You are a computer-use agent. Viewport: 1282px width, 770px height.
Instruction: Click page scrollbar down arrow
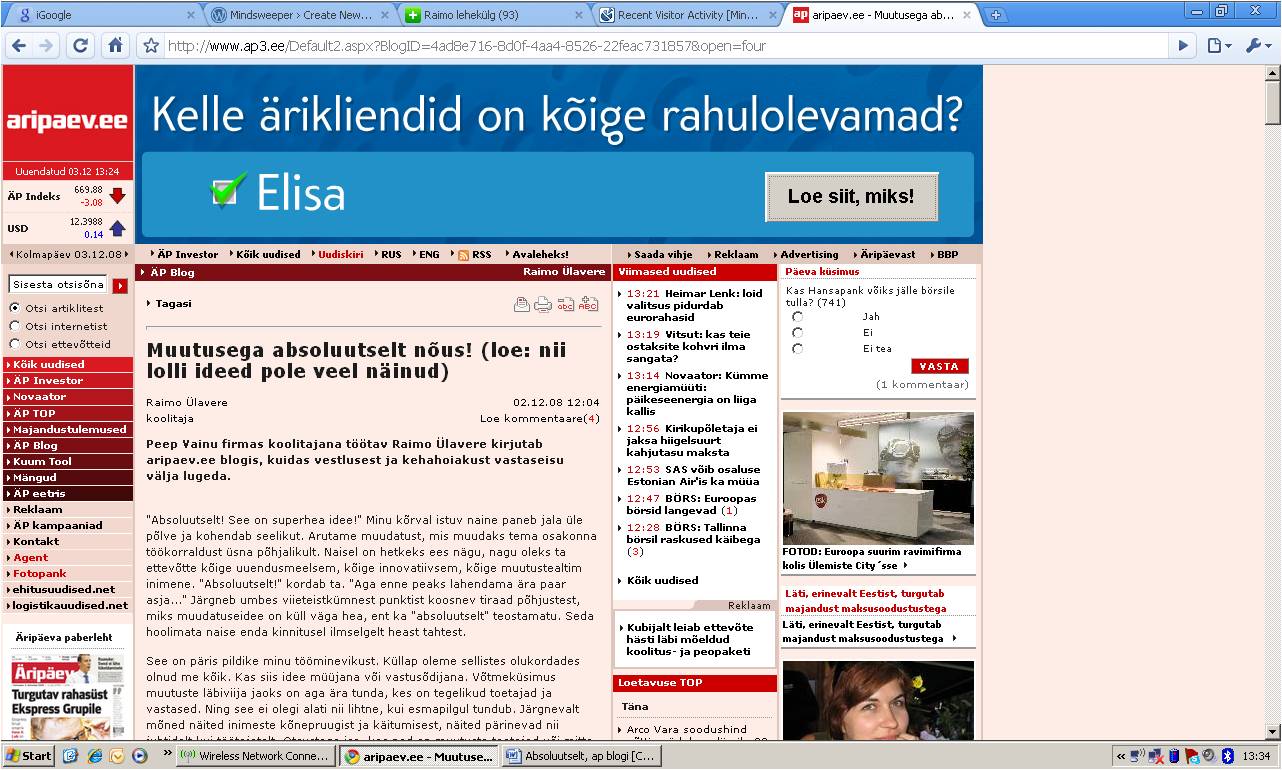click(1272, 731)
